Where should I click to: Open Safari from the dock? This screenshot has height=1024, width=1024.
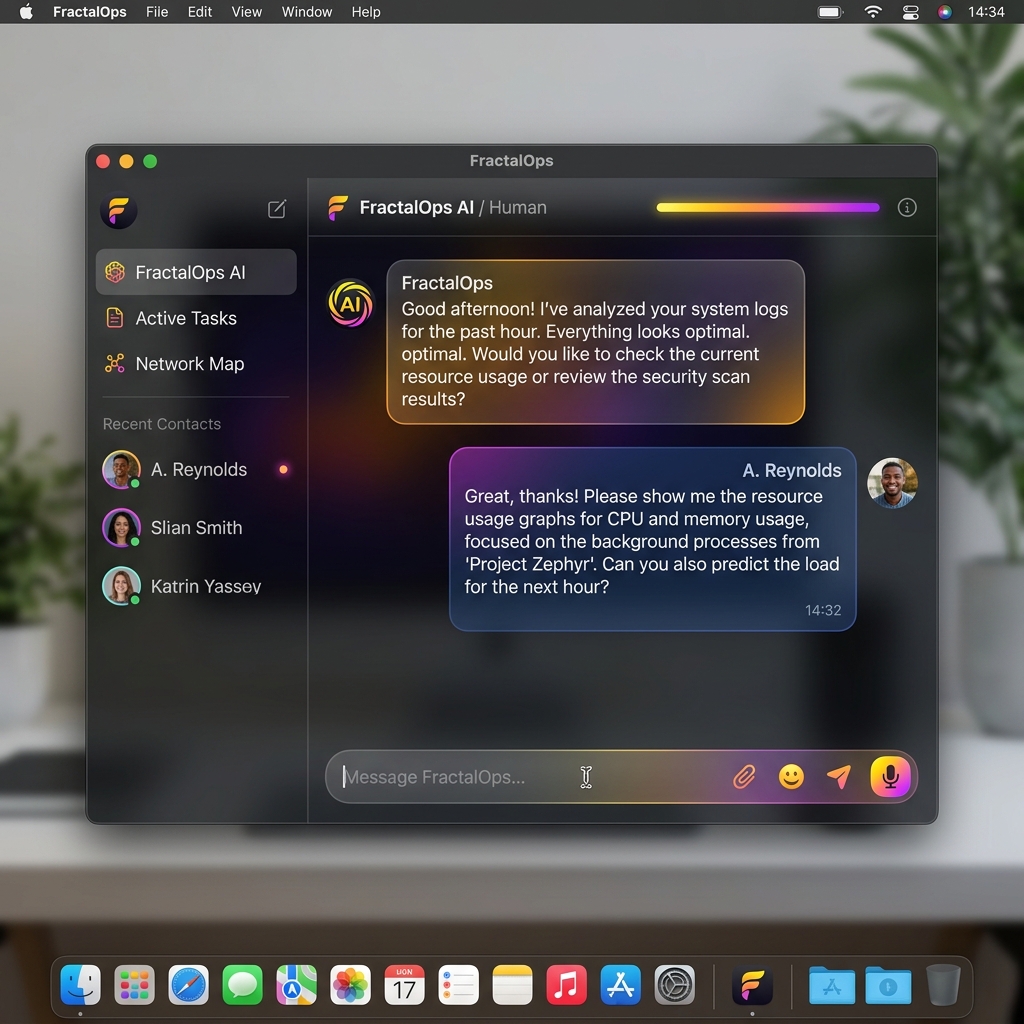189,984
